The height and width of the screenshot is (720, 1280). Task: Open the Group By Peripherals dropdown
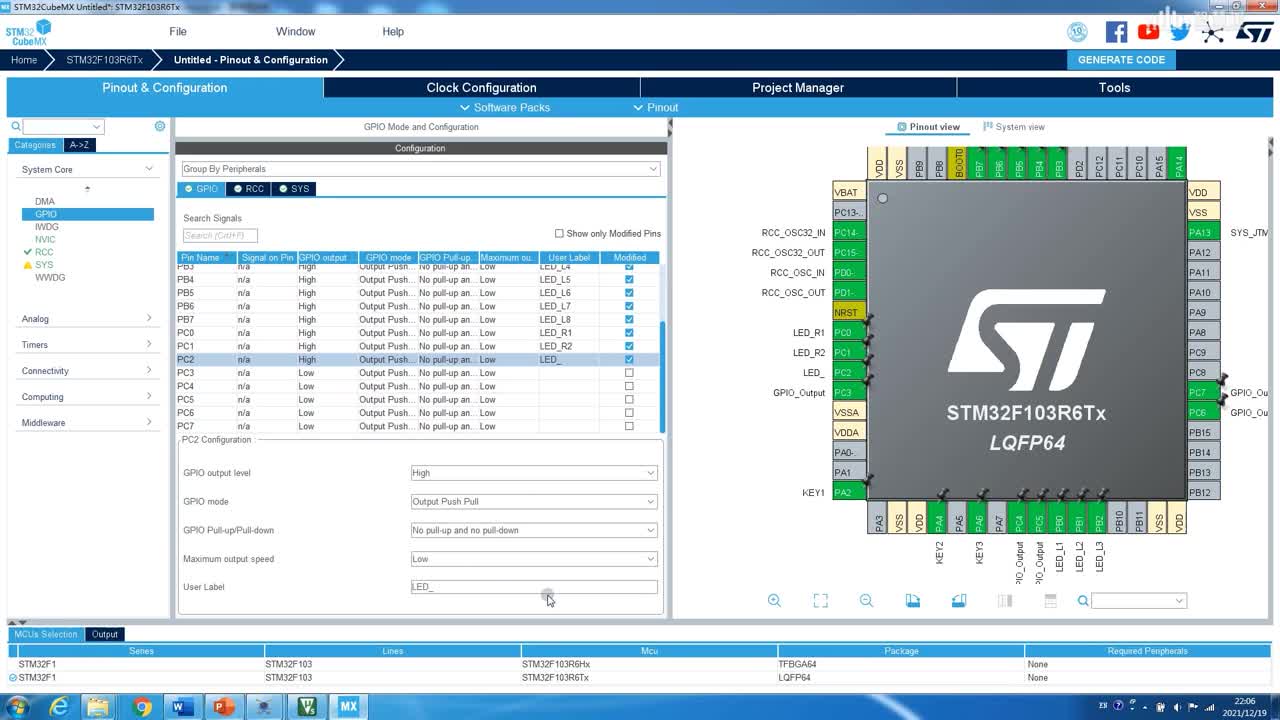tap(420, 169)
